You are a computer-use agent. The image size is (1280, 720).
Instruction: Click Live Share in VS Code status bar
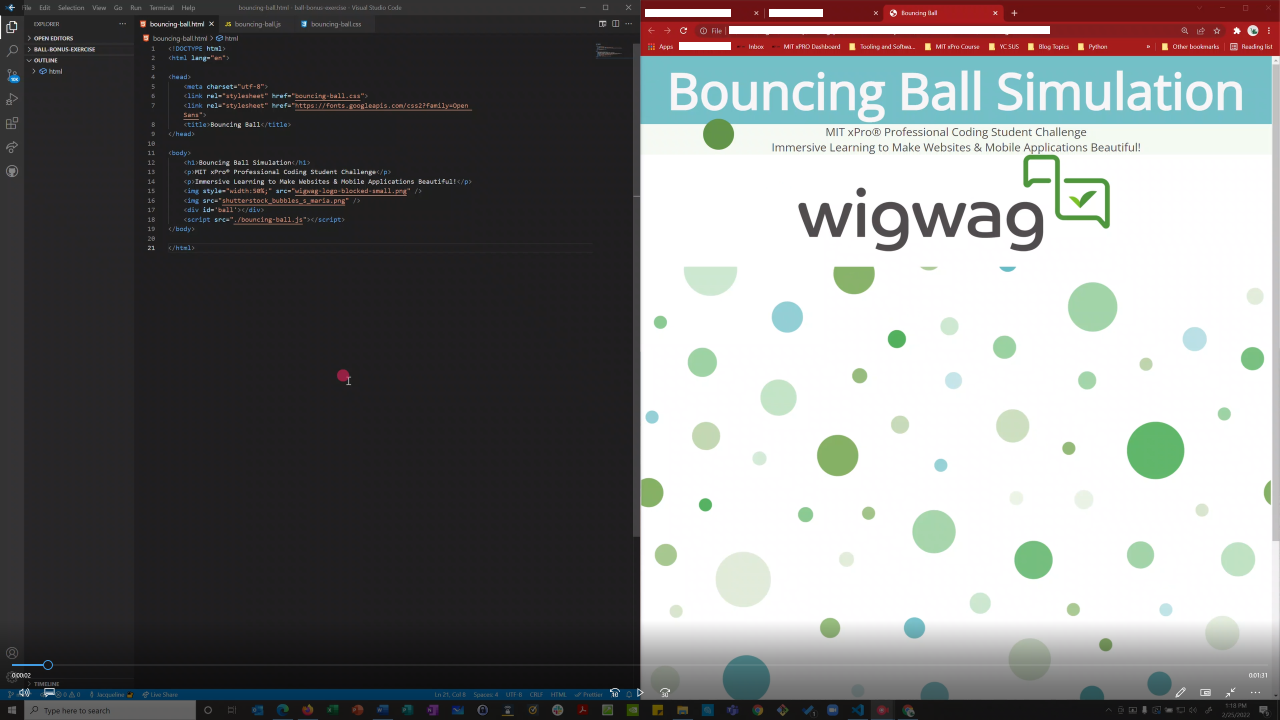pyautogui.click(x=160, y=694)
